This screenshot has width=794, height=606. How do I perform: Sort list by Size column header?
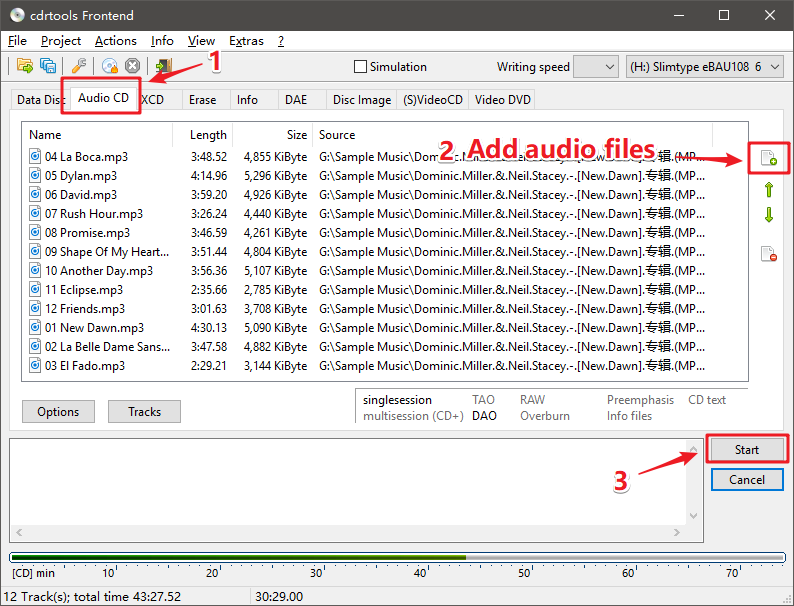(273, 135)
